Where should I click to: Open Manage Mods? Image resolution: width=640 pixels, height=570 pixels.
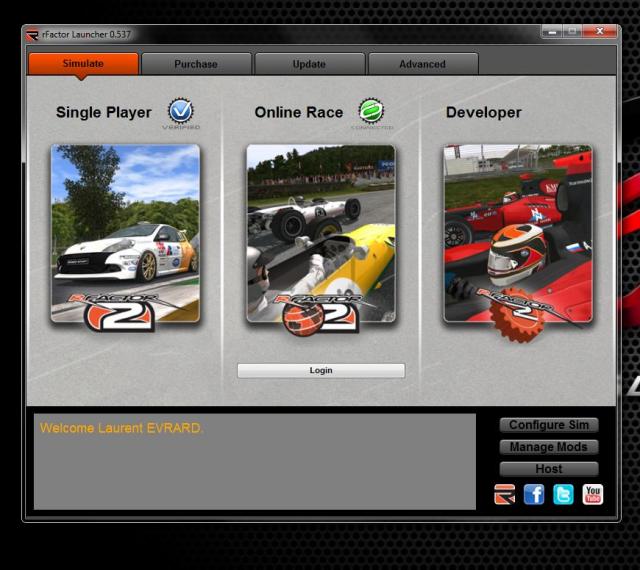549,447
